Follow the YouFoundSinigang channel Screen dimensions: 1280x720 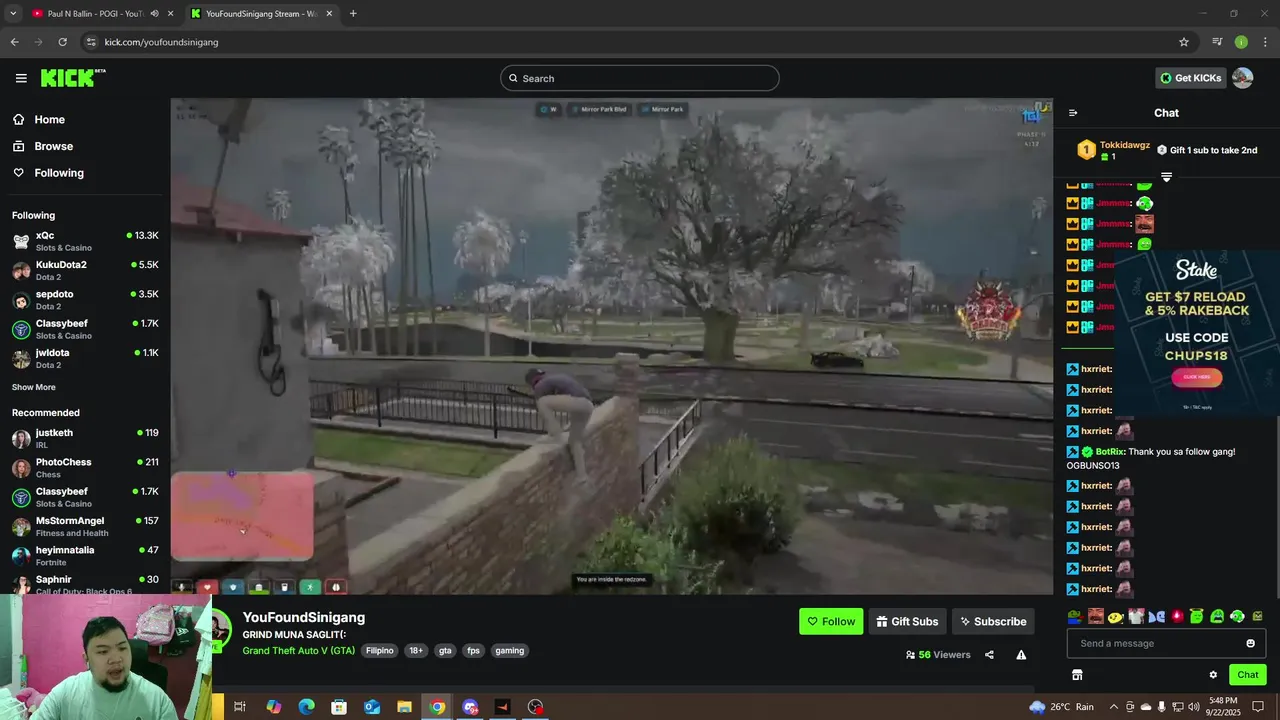pyautogui.click(x=831, y=621)
